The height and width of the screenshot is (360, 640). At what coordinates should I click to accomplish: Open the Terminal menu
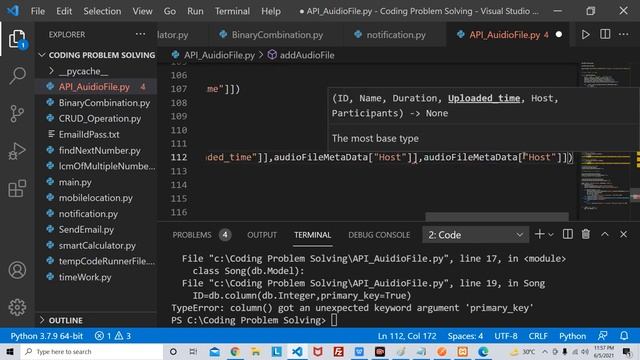tap(232, 11)
